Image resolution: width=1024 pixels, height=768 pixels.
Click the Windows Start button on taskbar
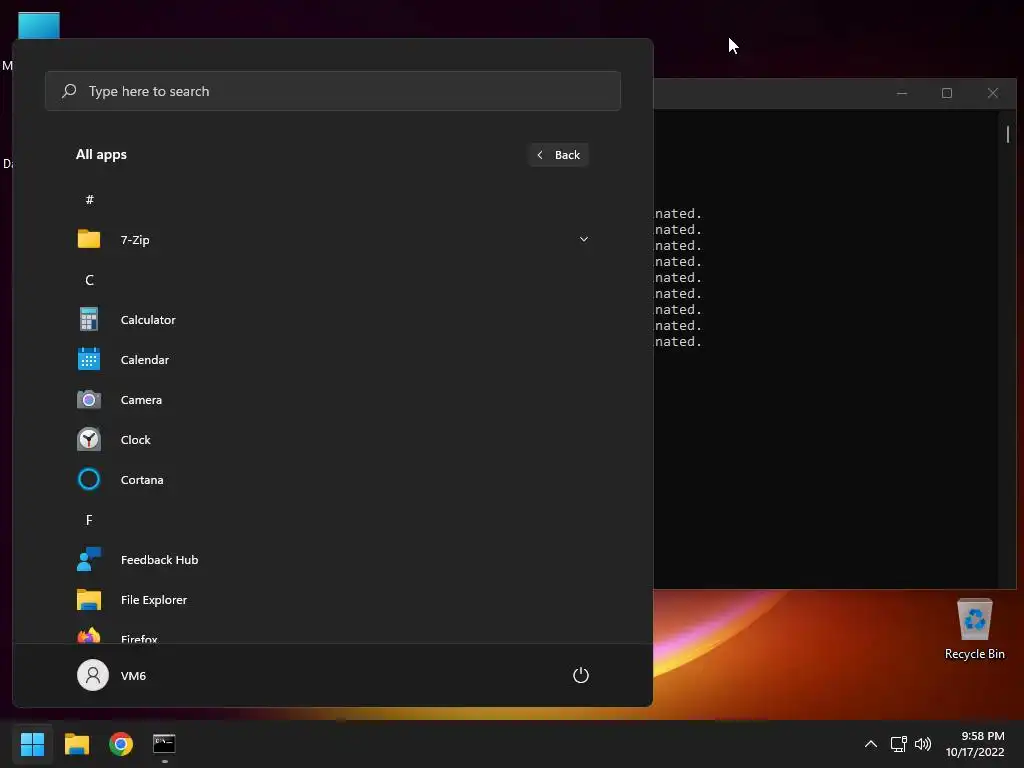coord(32,744)
